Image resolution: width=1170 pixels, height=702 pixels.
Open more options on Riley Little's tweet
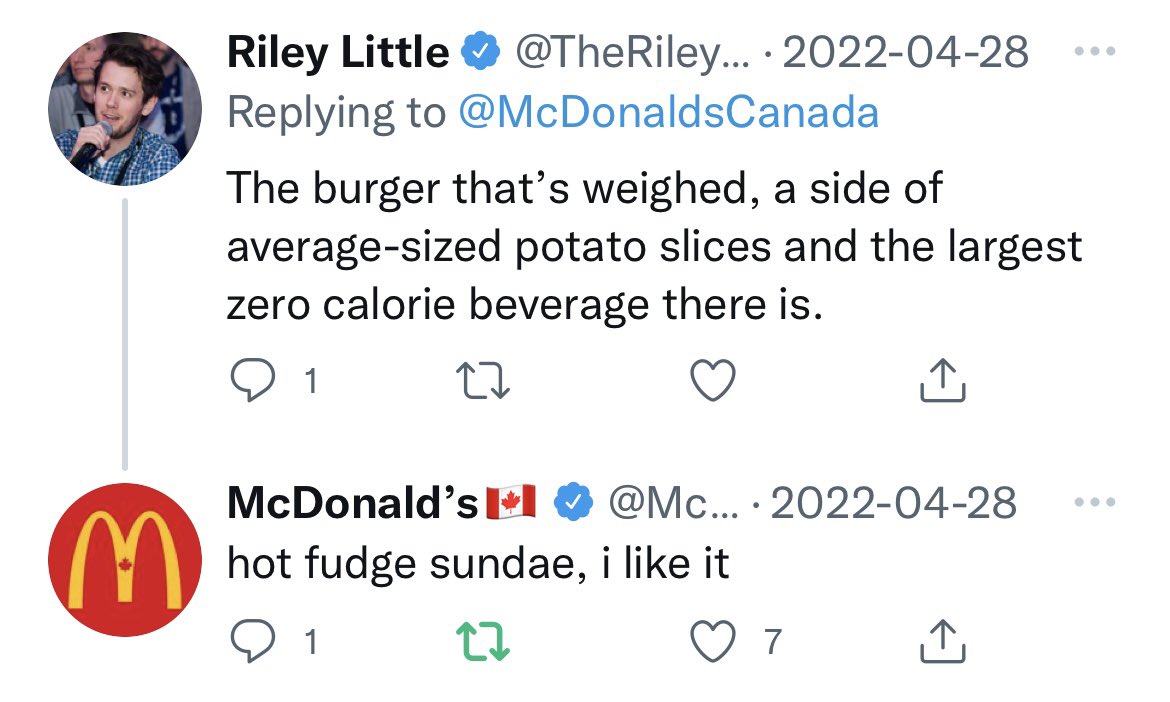pos(1095,51)
